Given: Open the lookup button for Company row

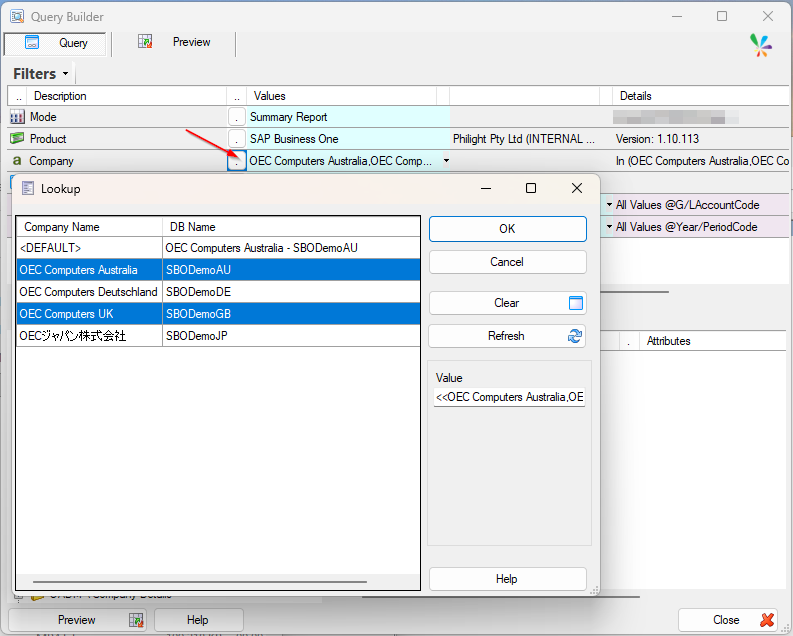Looking at the screenshot, I should tap(237, 161).
